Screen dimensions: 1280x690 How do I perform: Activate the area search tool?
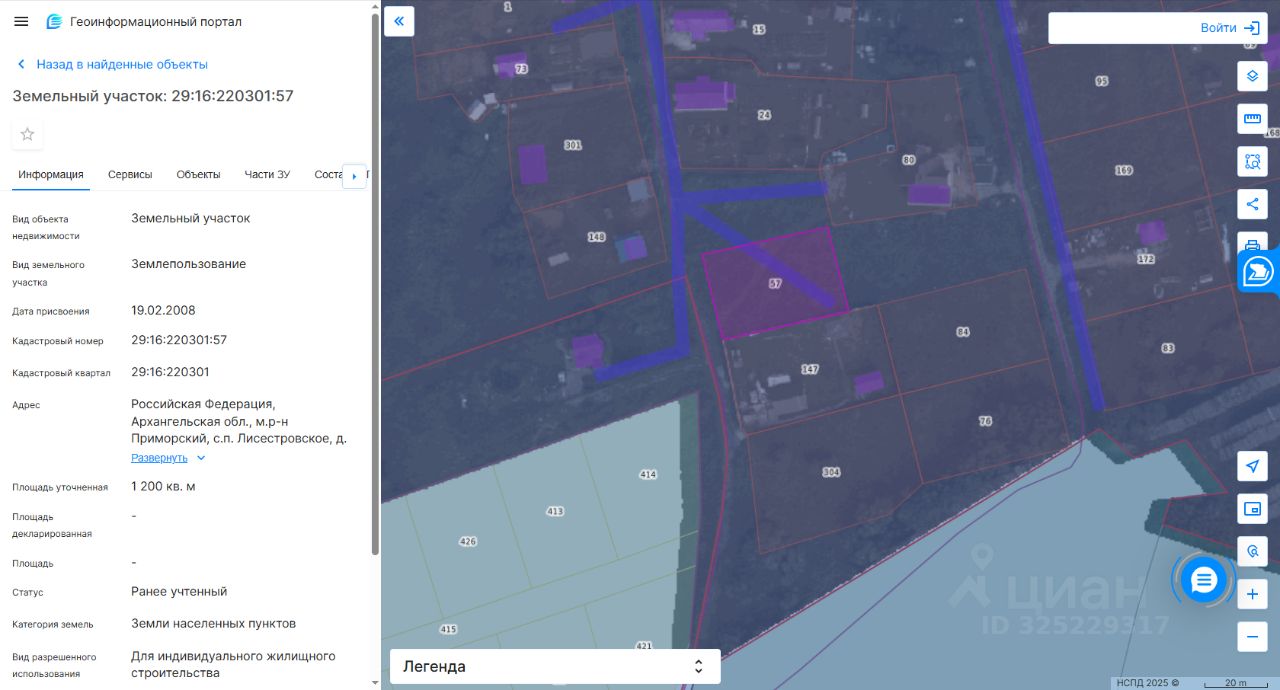pos(1252,161)
